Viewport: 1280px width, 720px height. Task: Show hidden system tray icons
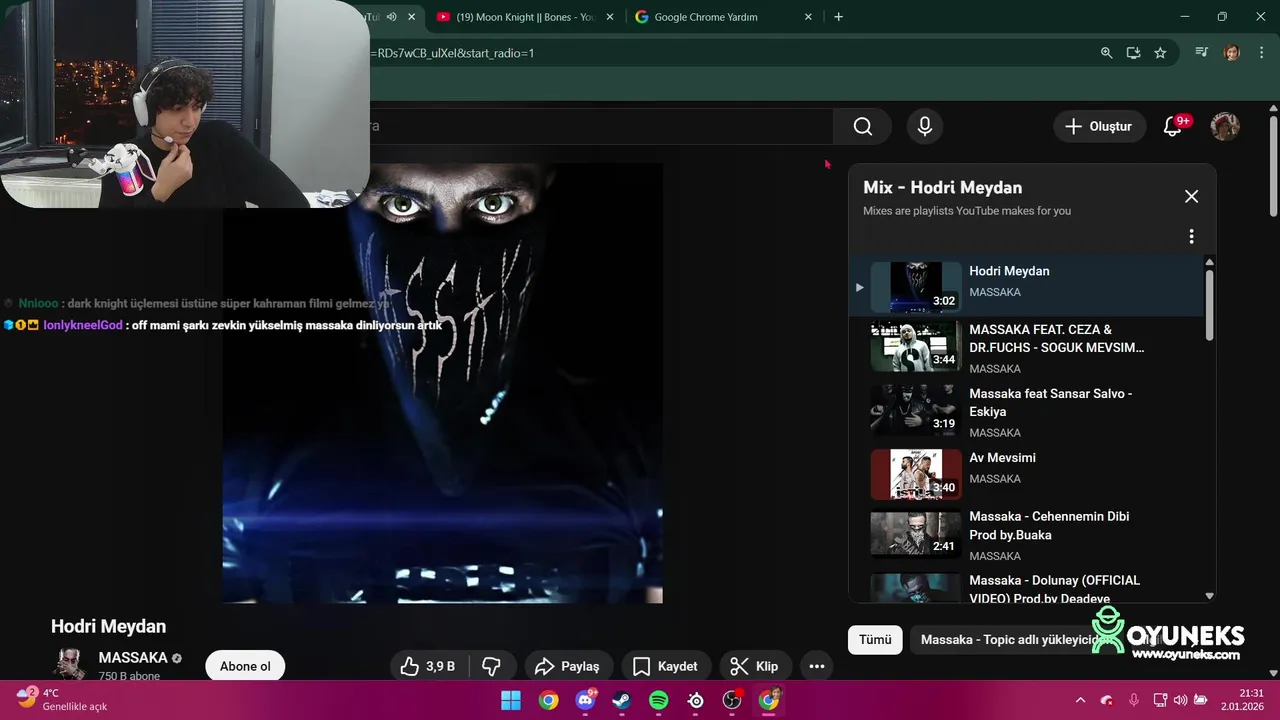1080,700
